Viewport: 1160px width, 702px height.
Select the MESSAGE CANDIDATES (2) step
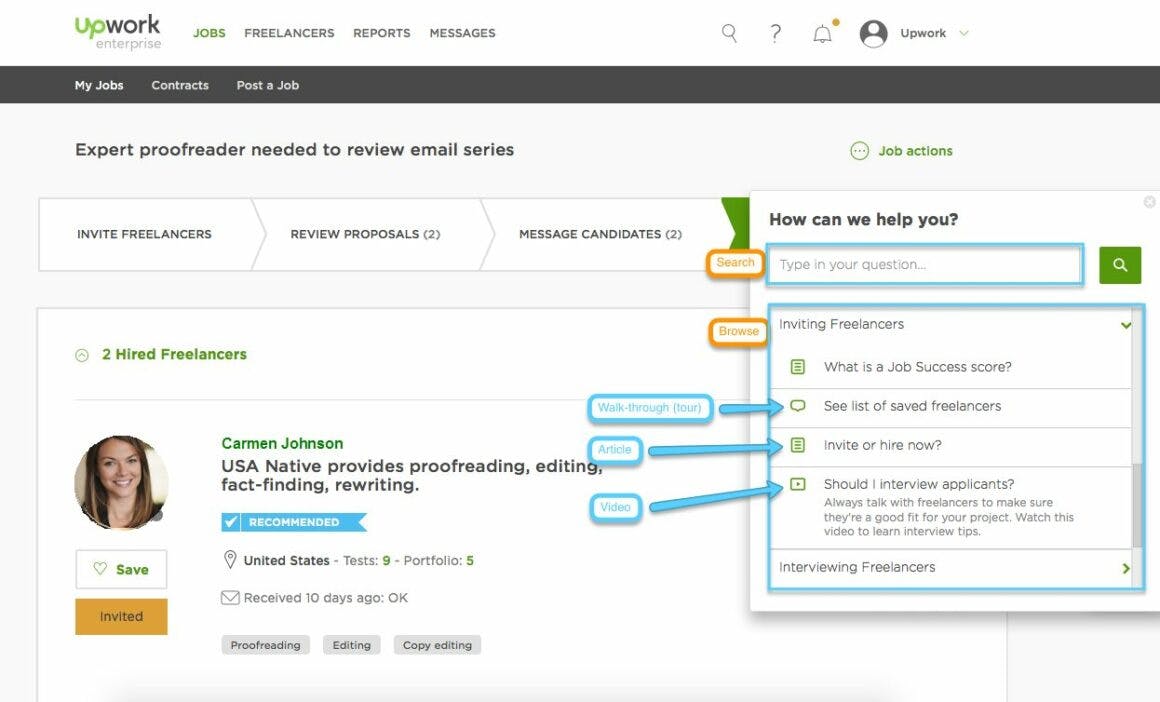(x=600, y=234)
